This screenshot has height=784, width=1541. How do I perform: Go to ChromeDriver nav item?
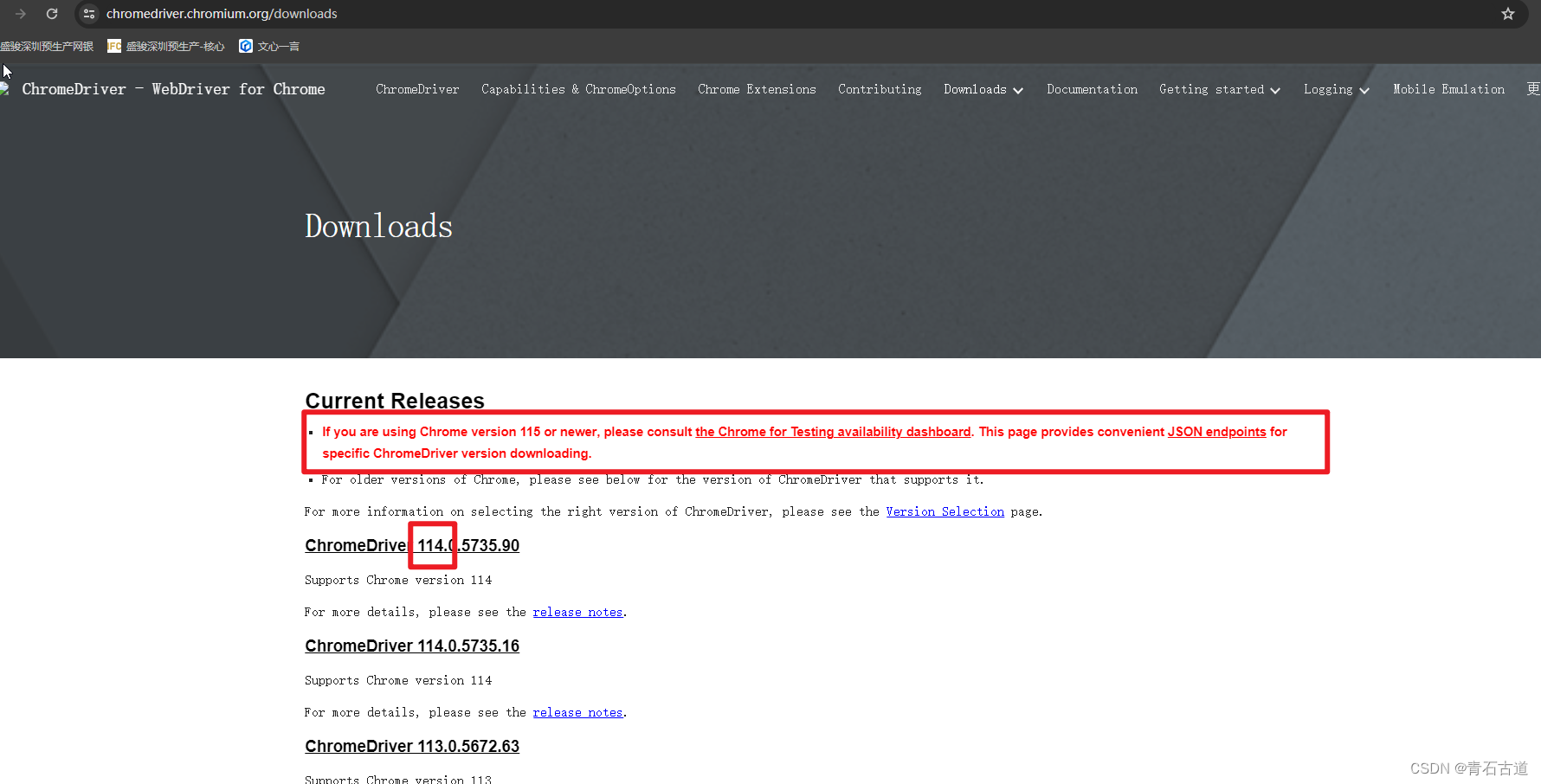click(x=417, y=89)
